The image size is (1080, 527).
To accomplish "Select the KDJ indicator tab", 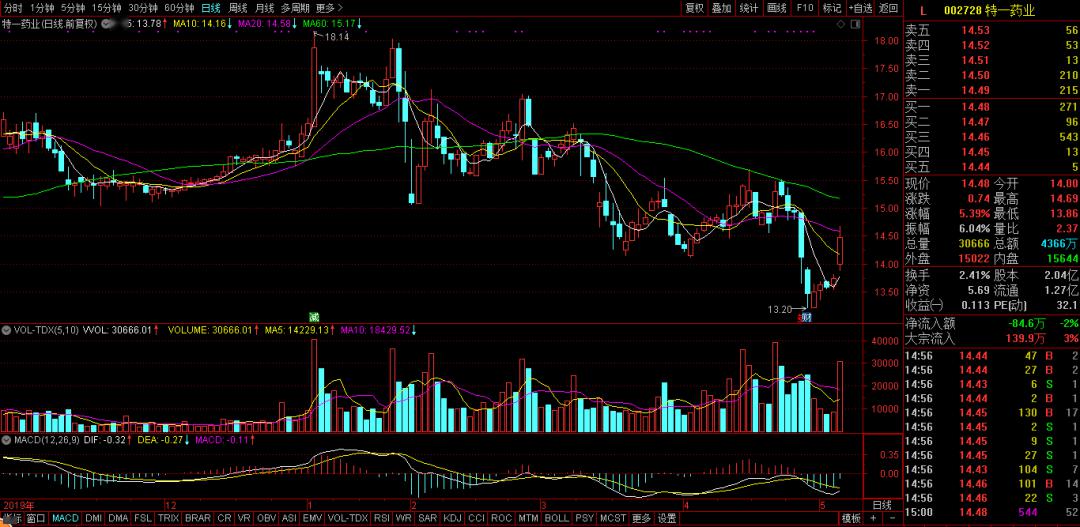I will click(453, 518).
